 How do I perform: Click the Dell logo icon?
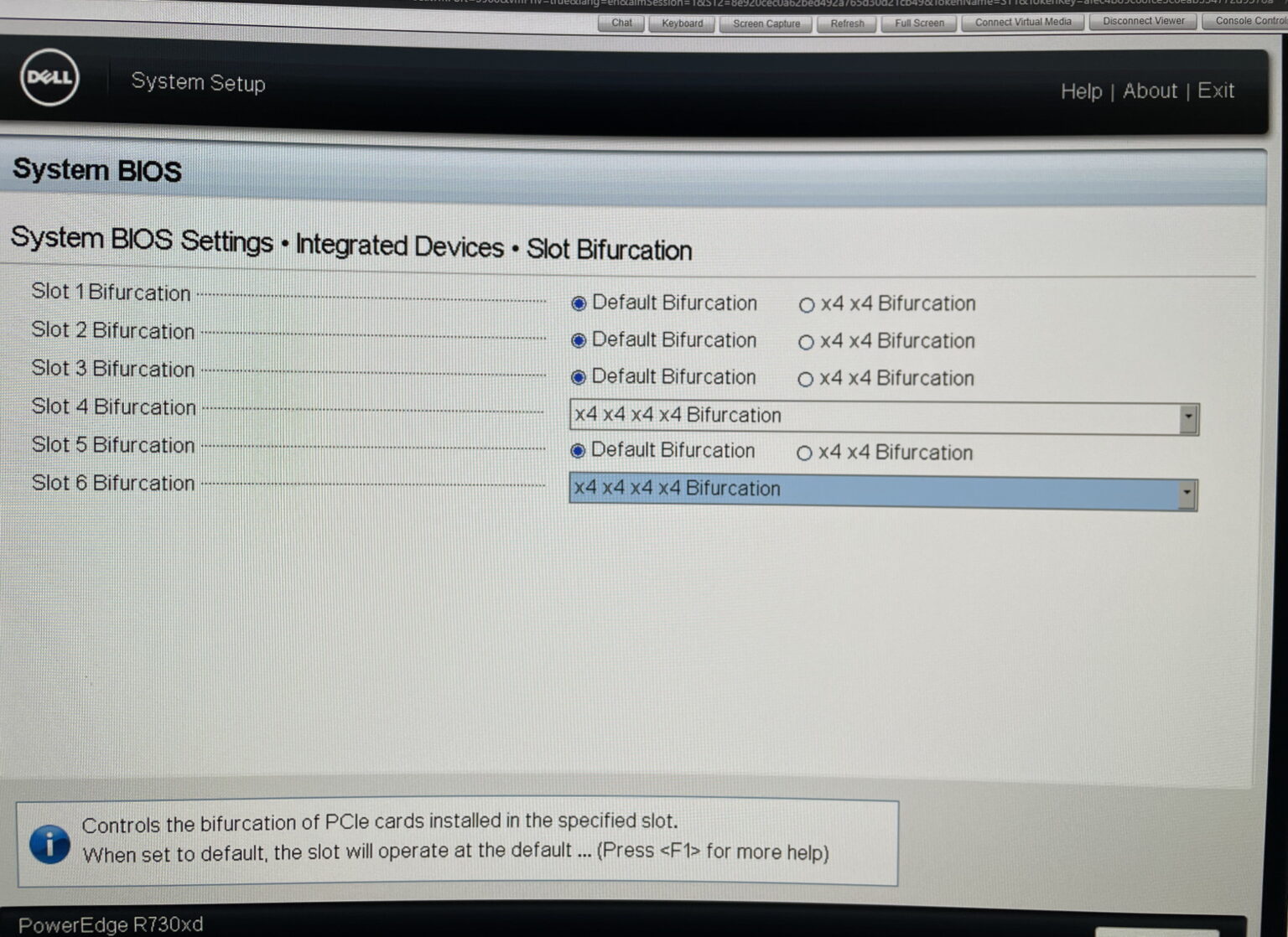tap(49, 78)
